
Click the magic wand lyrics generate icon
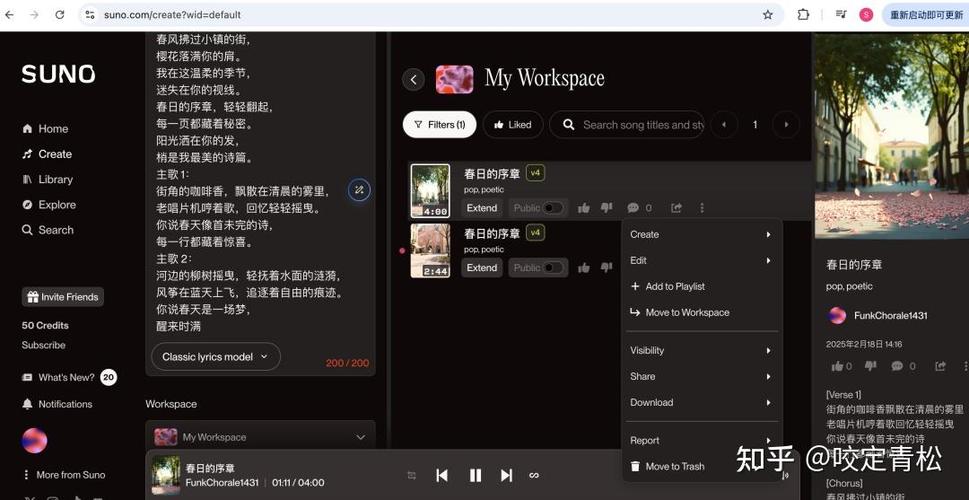pyautogui.click(x=359, y=190)
